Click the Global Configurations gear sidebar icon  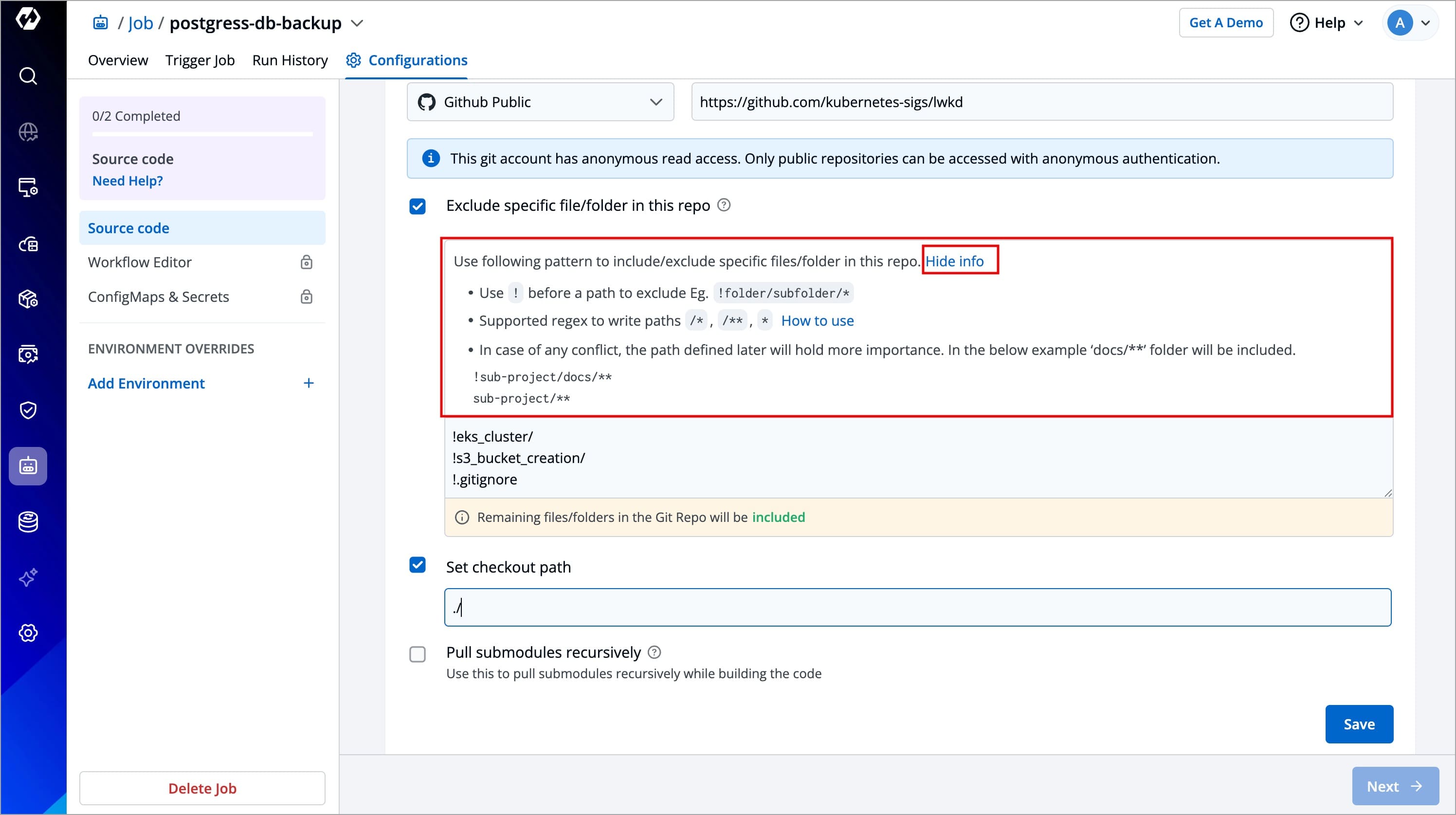[x=28, y=633]
